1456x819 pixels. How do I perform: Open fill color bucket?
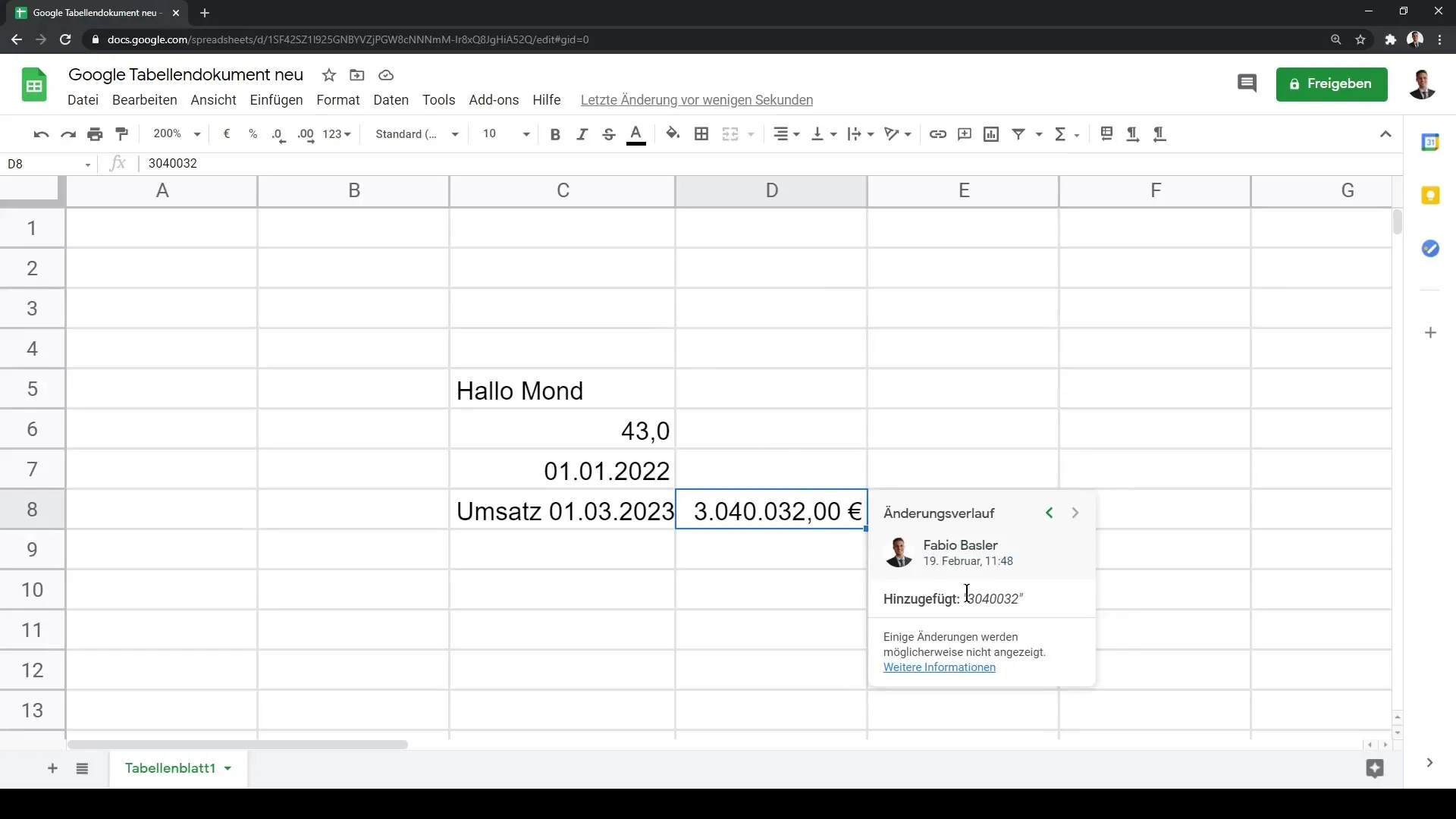[x=673, y=134]
